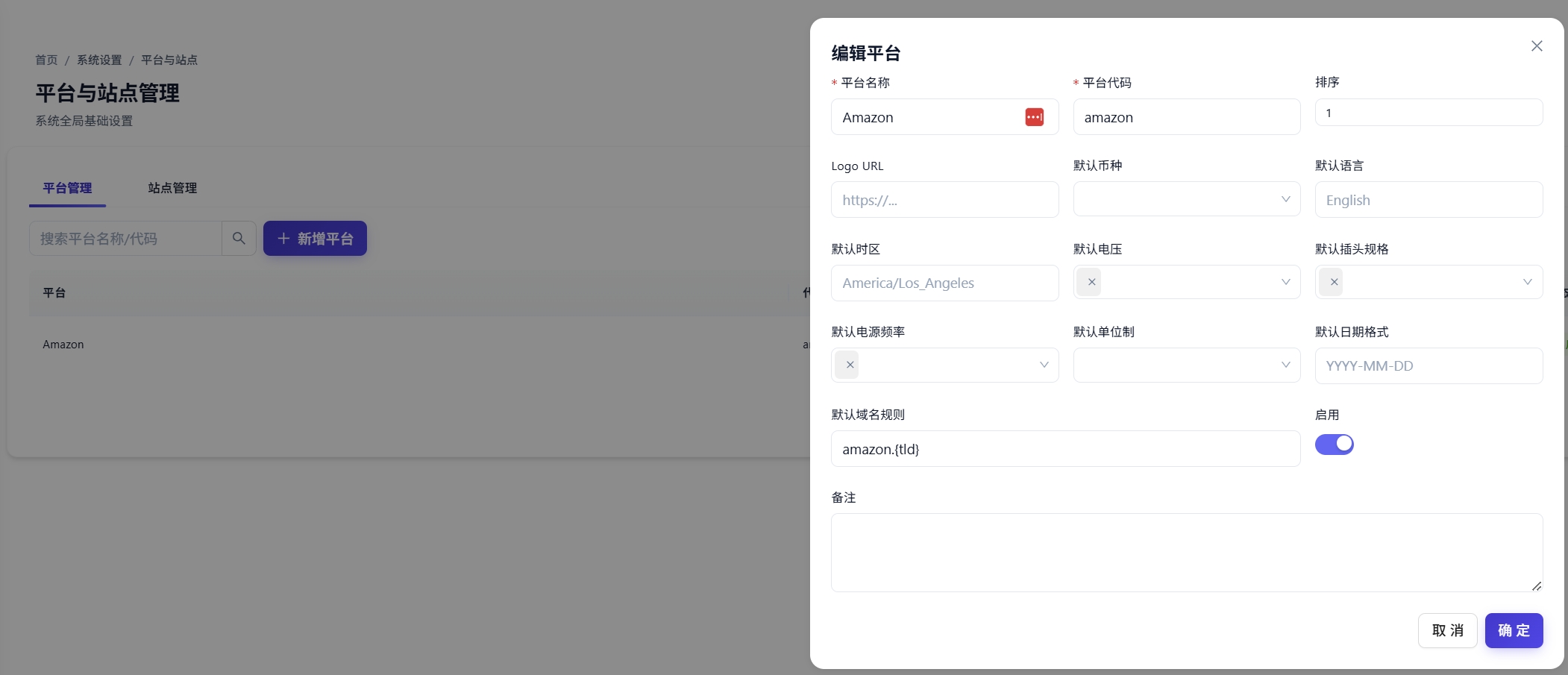Open the 默认币种 dropdown

[x=1186, y=199]
